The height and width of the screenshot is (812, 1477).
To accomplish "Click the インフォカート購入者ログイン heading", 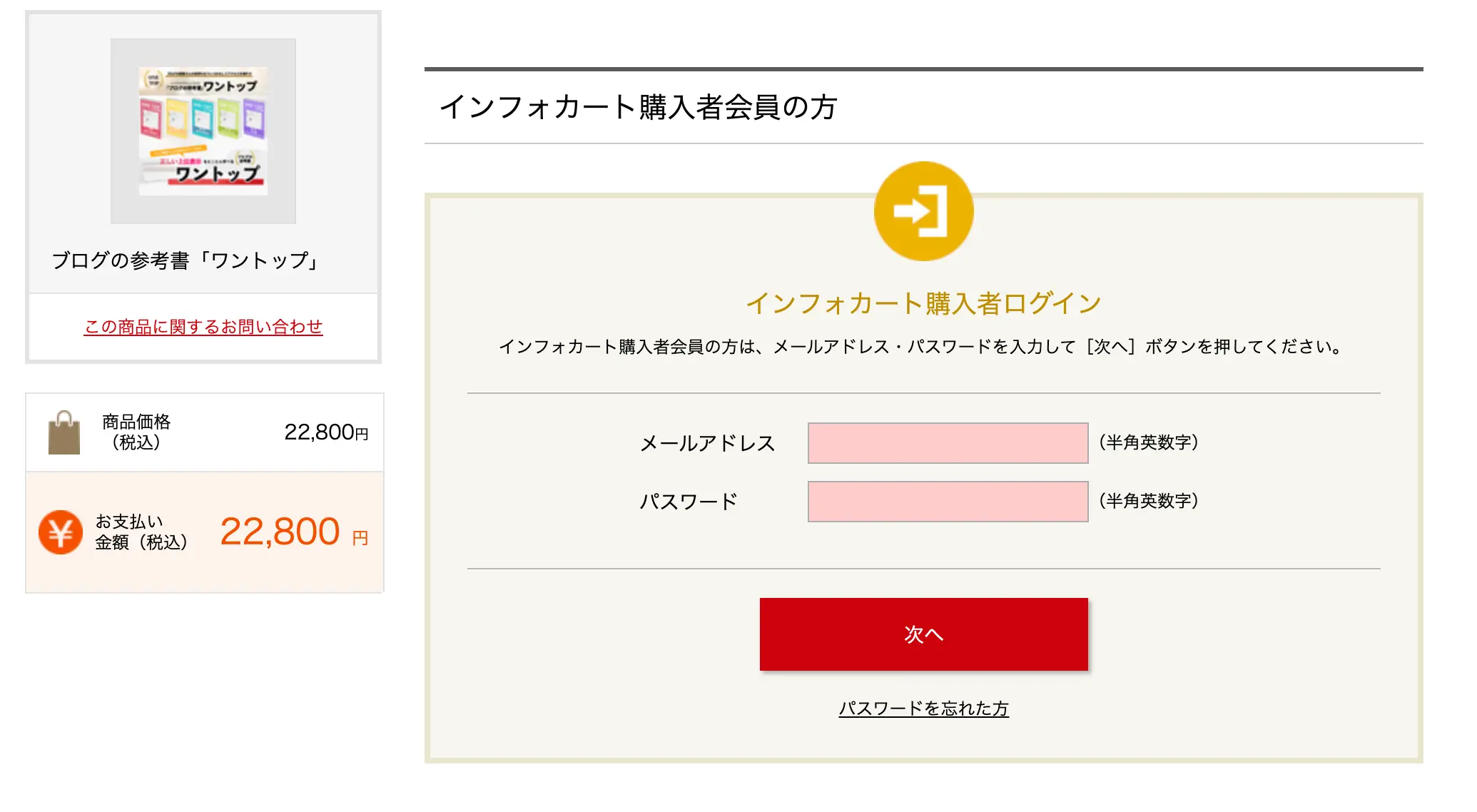I will click(923, 302).
